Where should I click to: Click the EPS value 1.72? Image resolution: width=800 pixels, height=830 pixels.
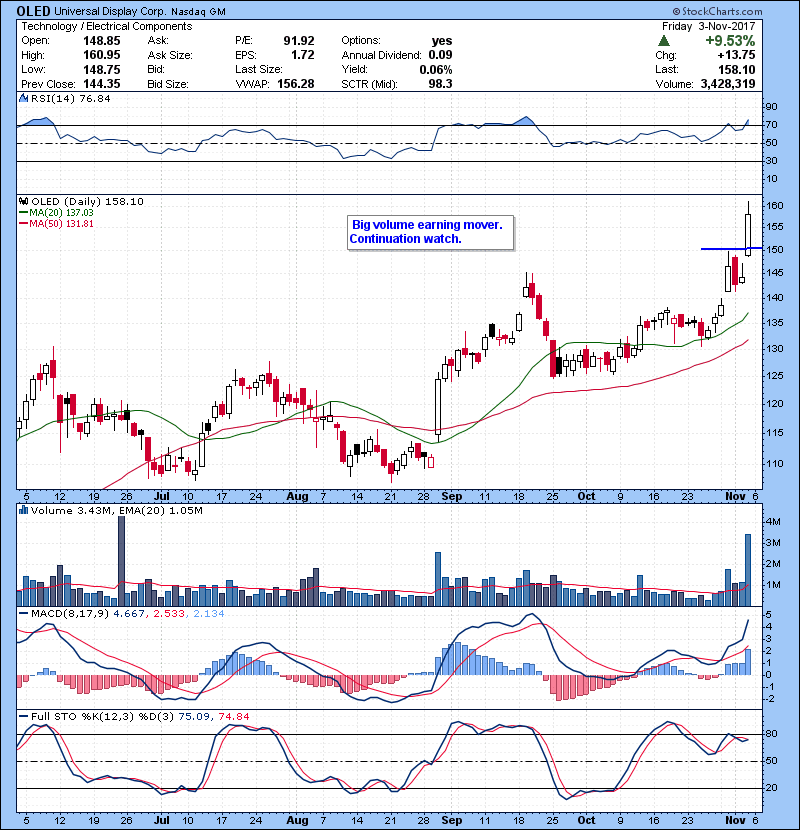pyautogui.click(x=303, y=55)
